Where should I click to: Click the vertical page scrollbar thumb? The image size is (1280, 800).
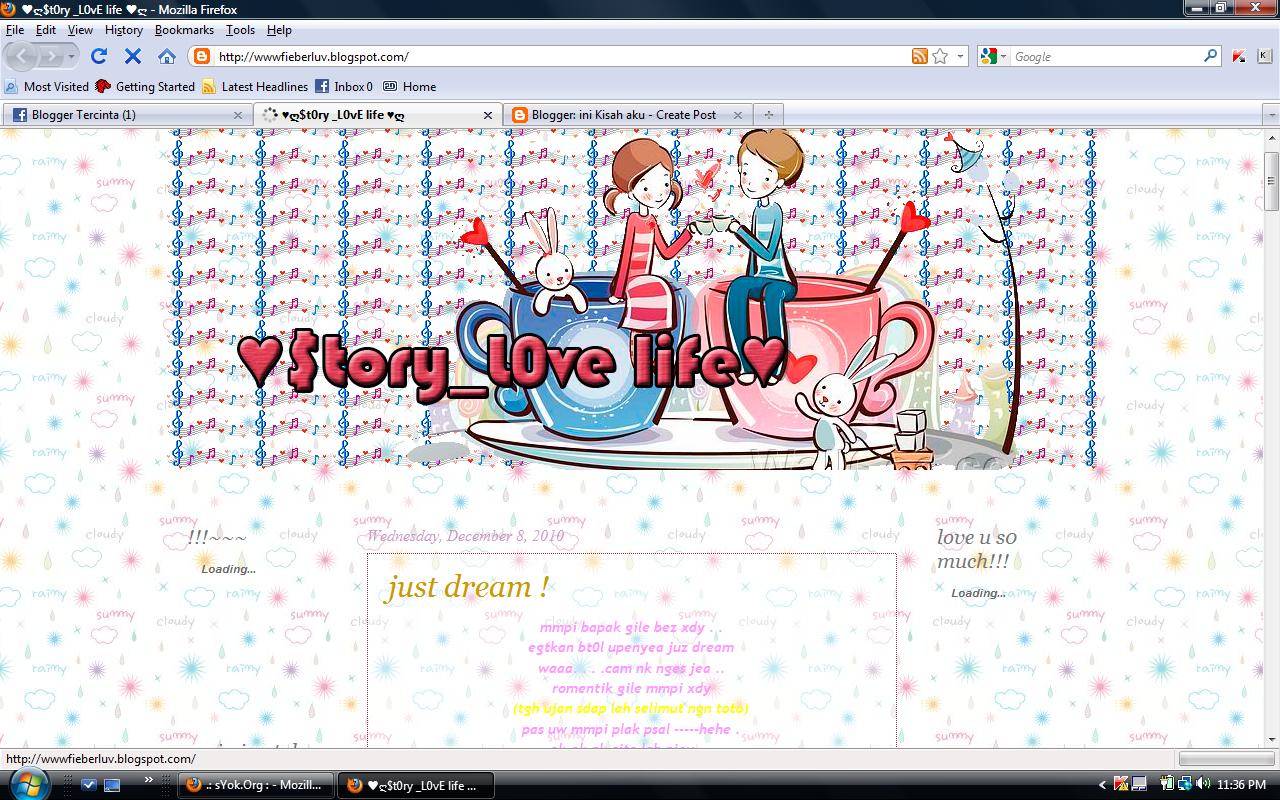click(1272, 180)
